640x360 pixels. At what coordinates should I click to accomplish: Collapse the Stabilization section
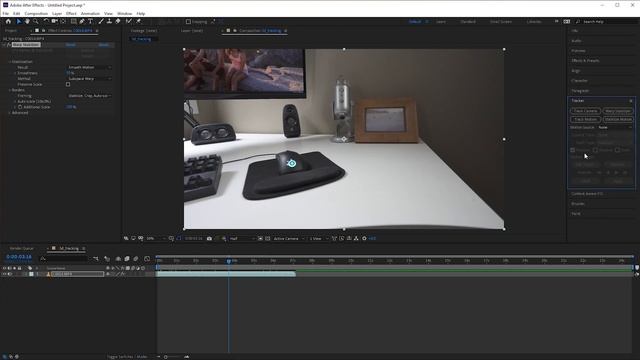(x=10, y=62)
